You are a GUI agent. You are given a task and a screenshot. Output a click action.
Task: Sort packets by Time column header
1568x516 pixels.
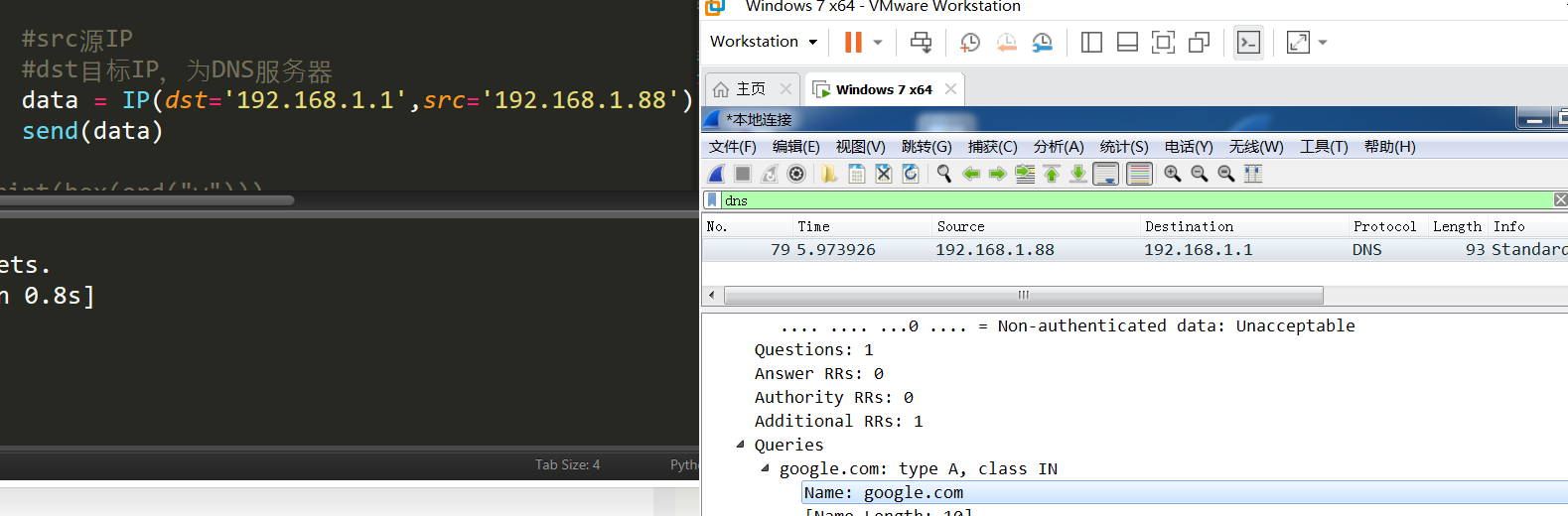[862, 226]
